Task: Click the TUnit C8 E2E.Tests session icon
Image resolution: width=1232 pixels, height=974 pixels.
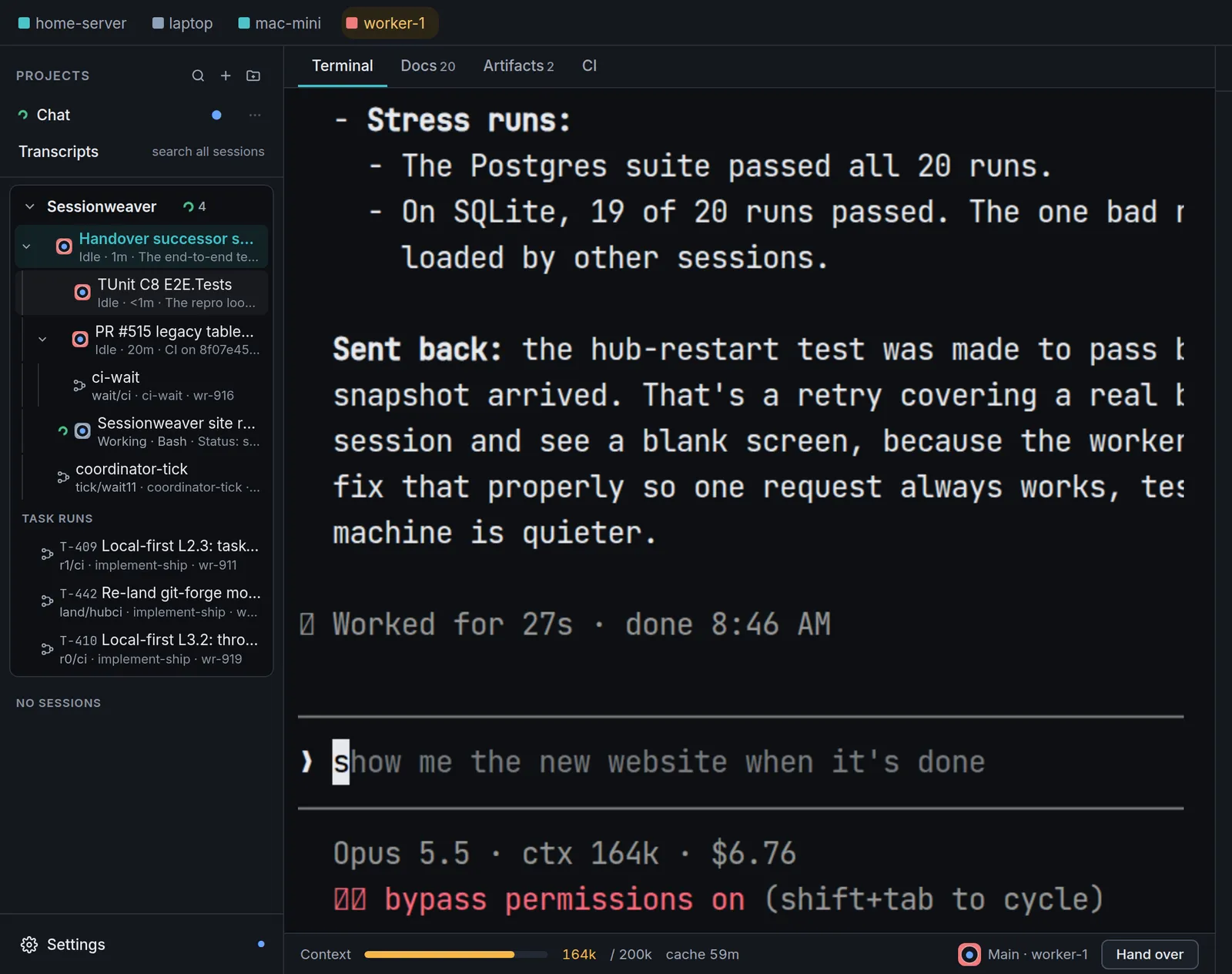Action: pyautogui.click(x=82, y=293)
